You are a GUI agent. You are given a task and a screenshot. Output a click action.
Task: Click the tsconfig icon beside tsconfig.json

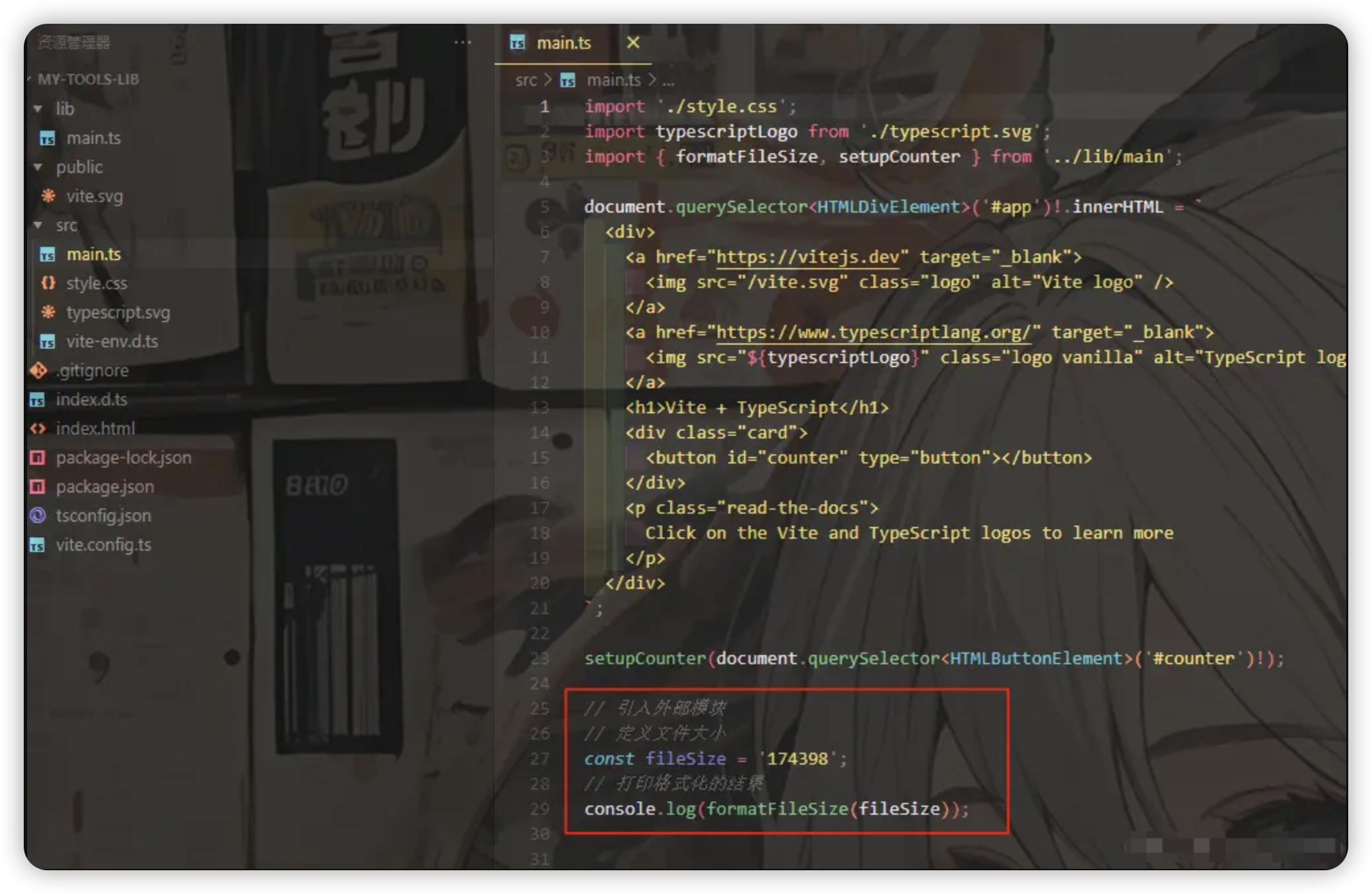38,516
